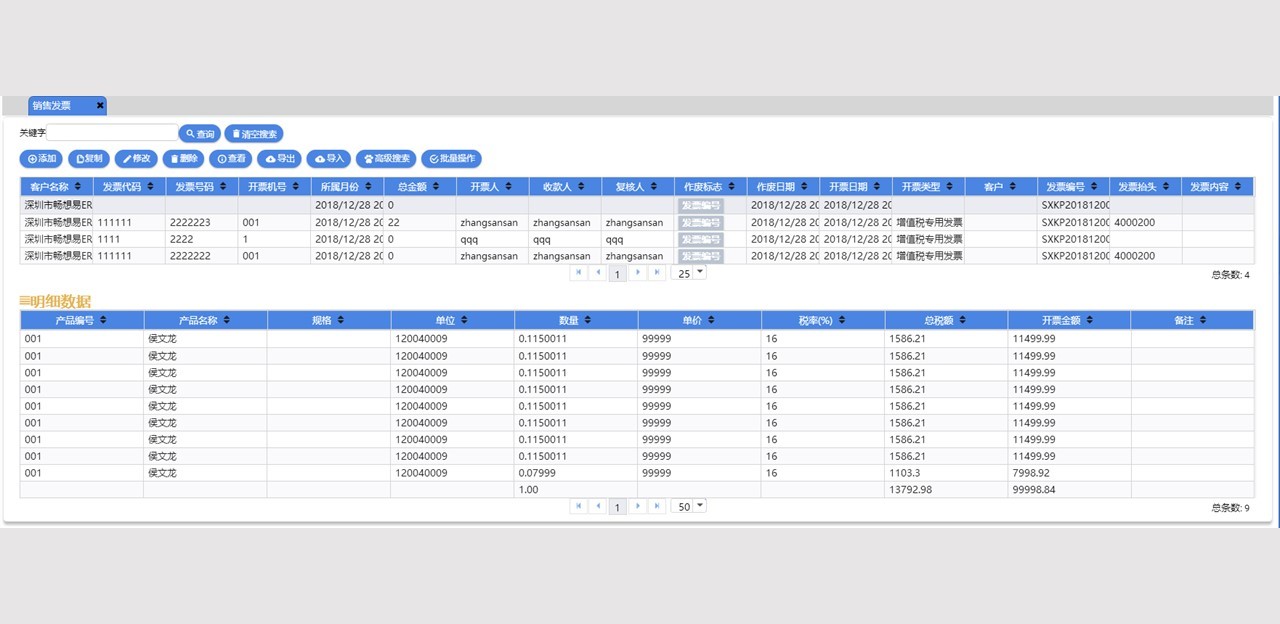
Task: Click the 导出 export button
Action: (279, 159)
